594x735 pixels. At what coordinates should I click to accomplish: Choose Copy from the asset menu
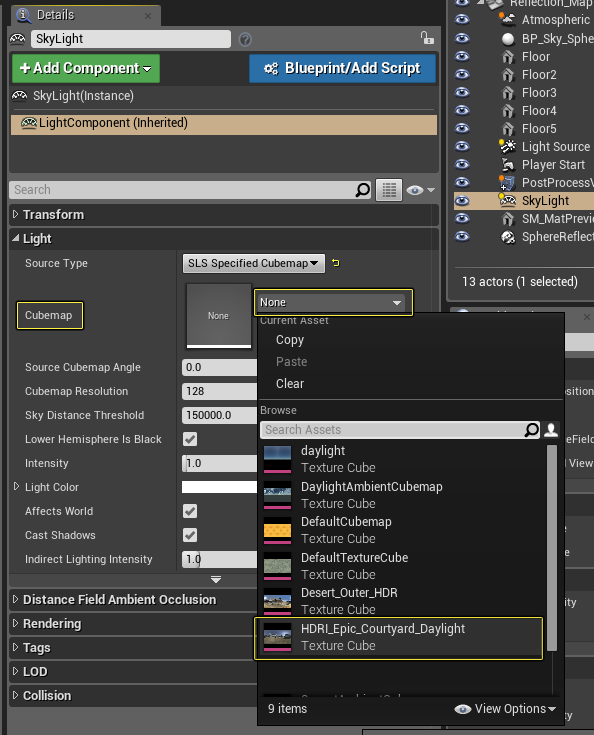(x=290, y=340)
